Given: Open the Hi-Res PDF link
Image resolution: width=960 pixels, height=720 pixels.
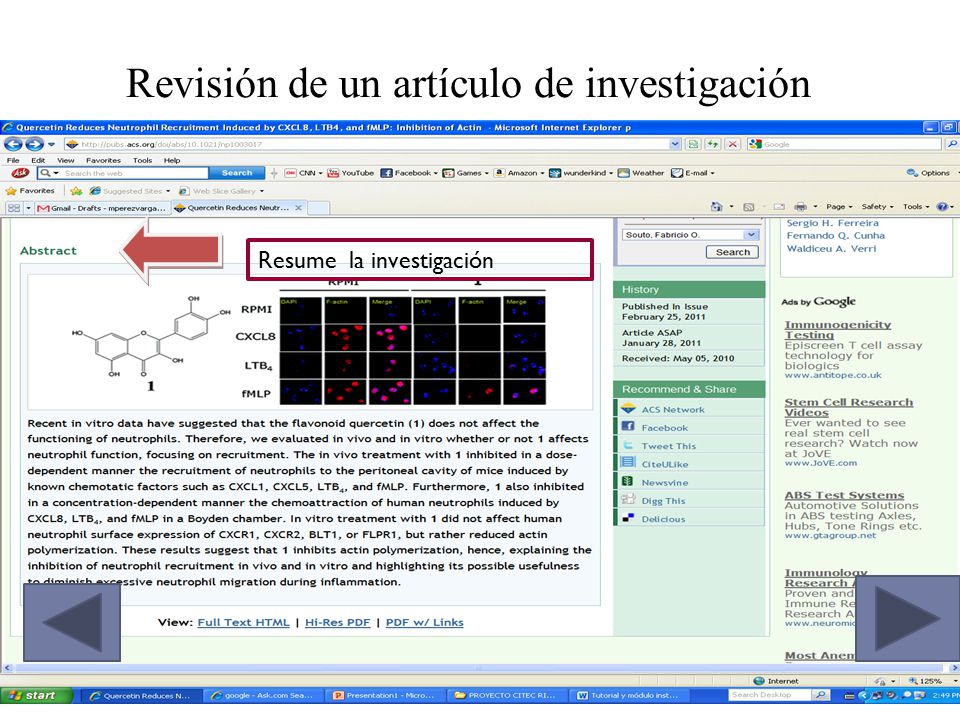Looking at the screenshot, I should click(337, 623).
